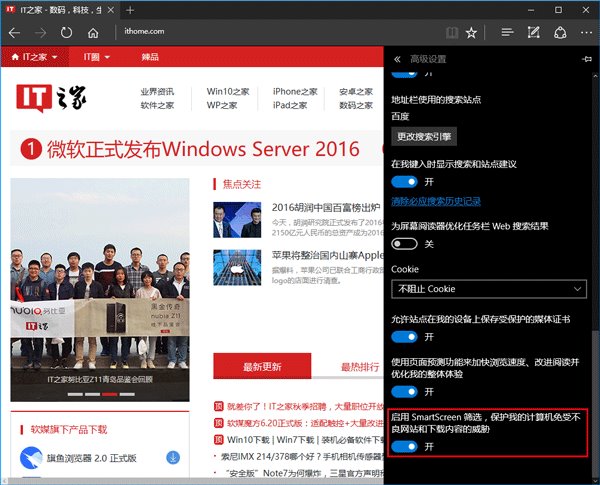
Task: Refresh the current page
Action: coord(66,32)
